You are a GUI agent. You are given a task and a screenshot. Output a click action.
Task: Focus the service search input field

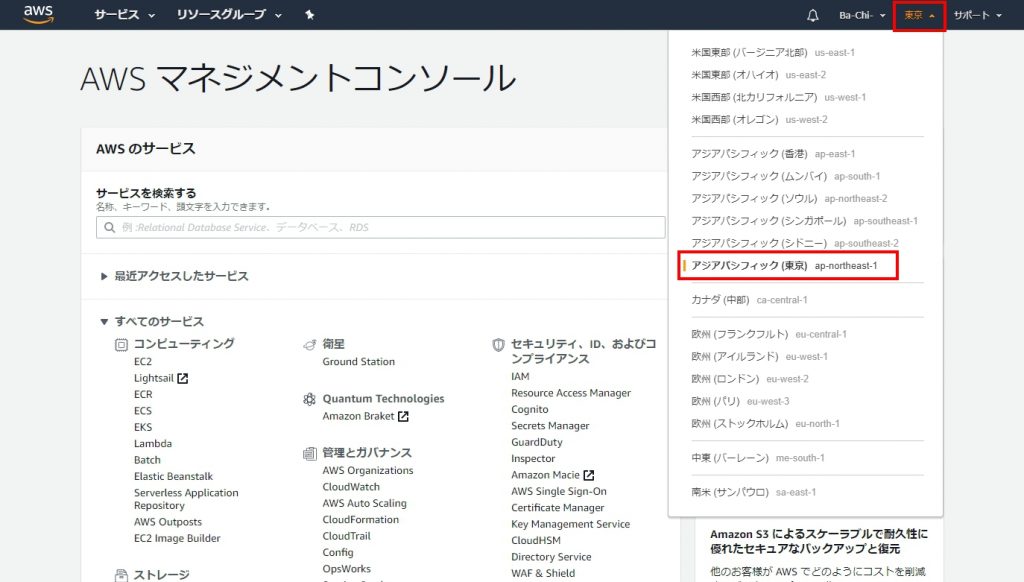point(381,227)
